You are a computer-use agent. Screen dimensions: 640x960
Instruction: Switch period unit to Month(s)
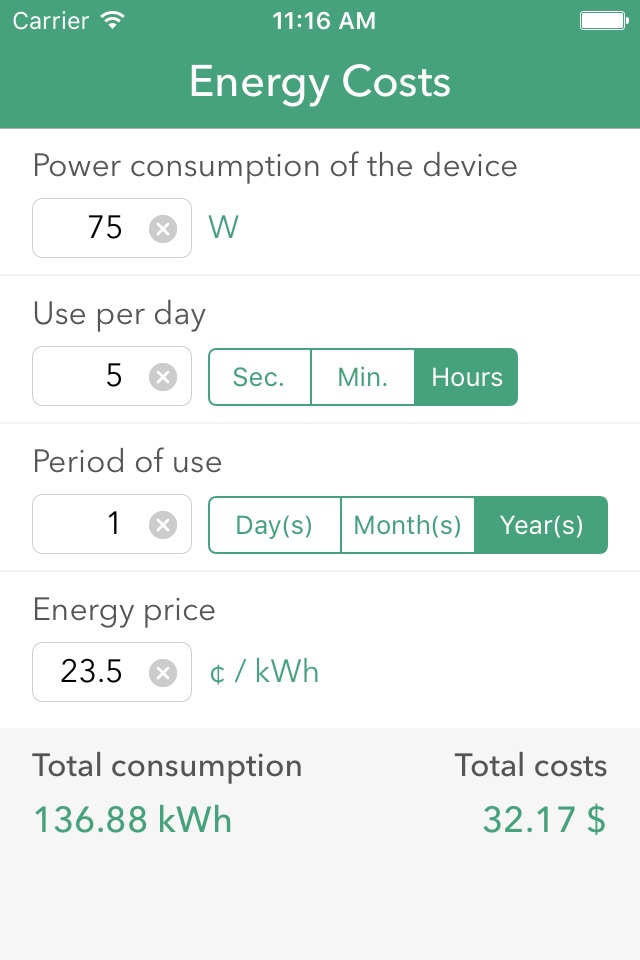[x=408, y=525]
